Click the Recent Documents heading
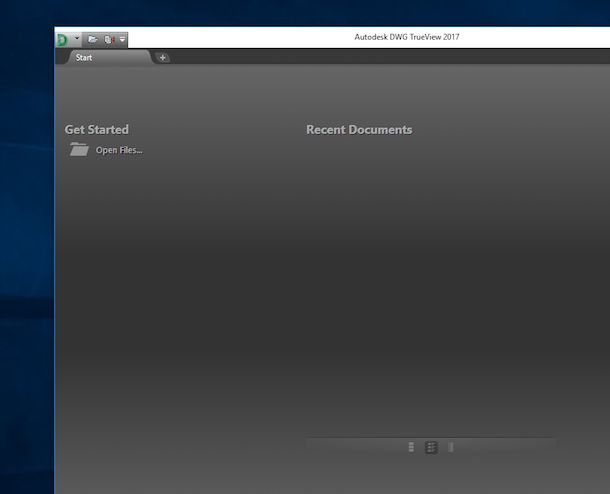This screenshot has width=610, height=494. (x=359, y=130)
